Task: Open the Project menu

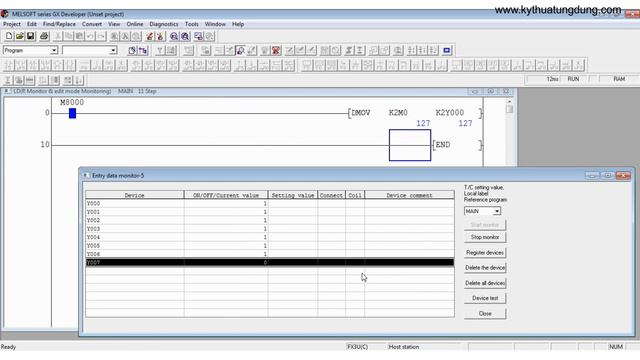Action: pyautogui.click(x=12, y=24)
